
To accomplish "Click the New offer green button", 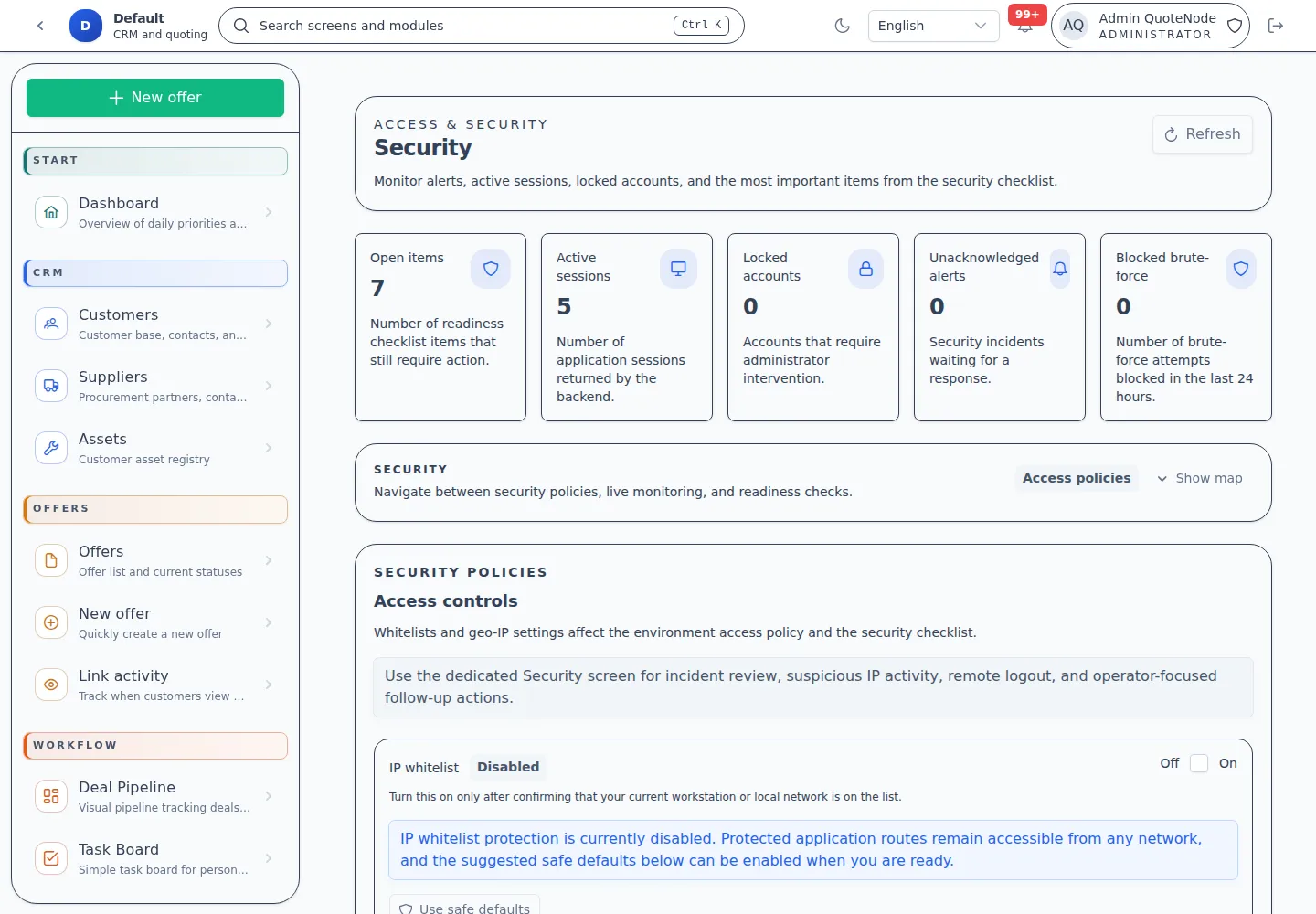I will [155, 98].
